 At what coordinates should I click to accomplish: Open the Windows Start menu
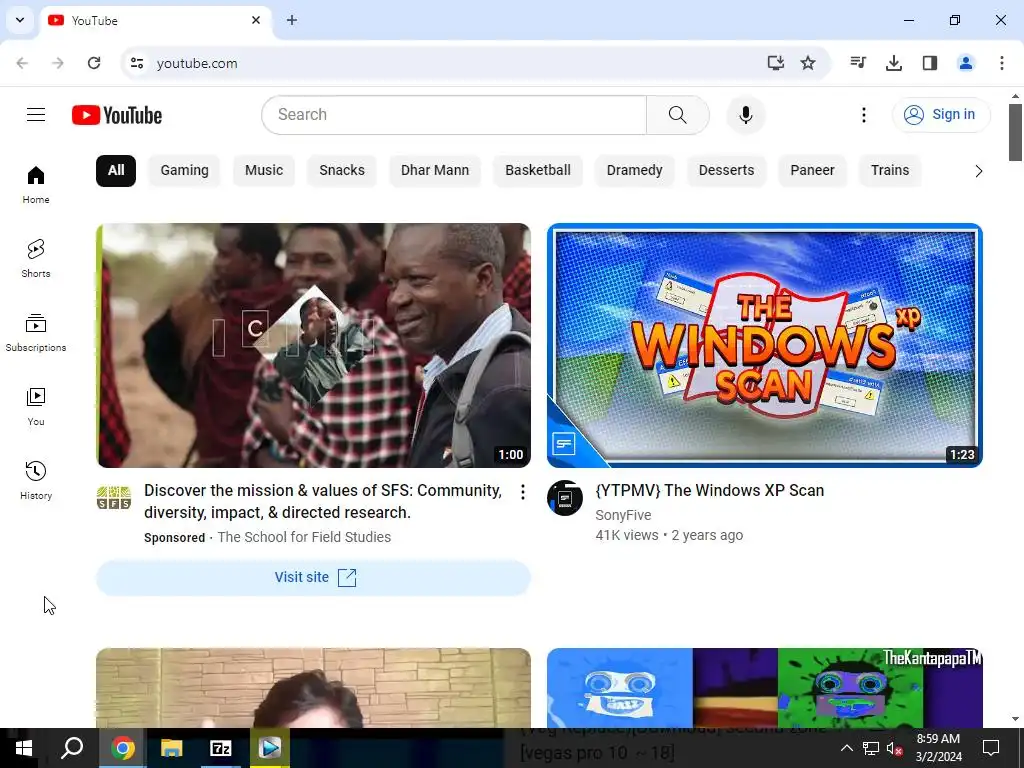[x=24, y=748]
